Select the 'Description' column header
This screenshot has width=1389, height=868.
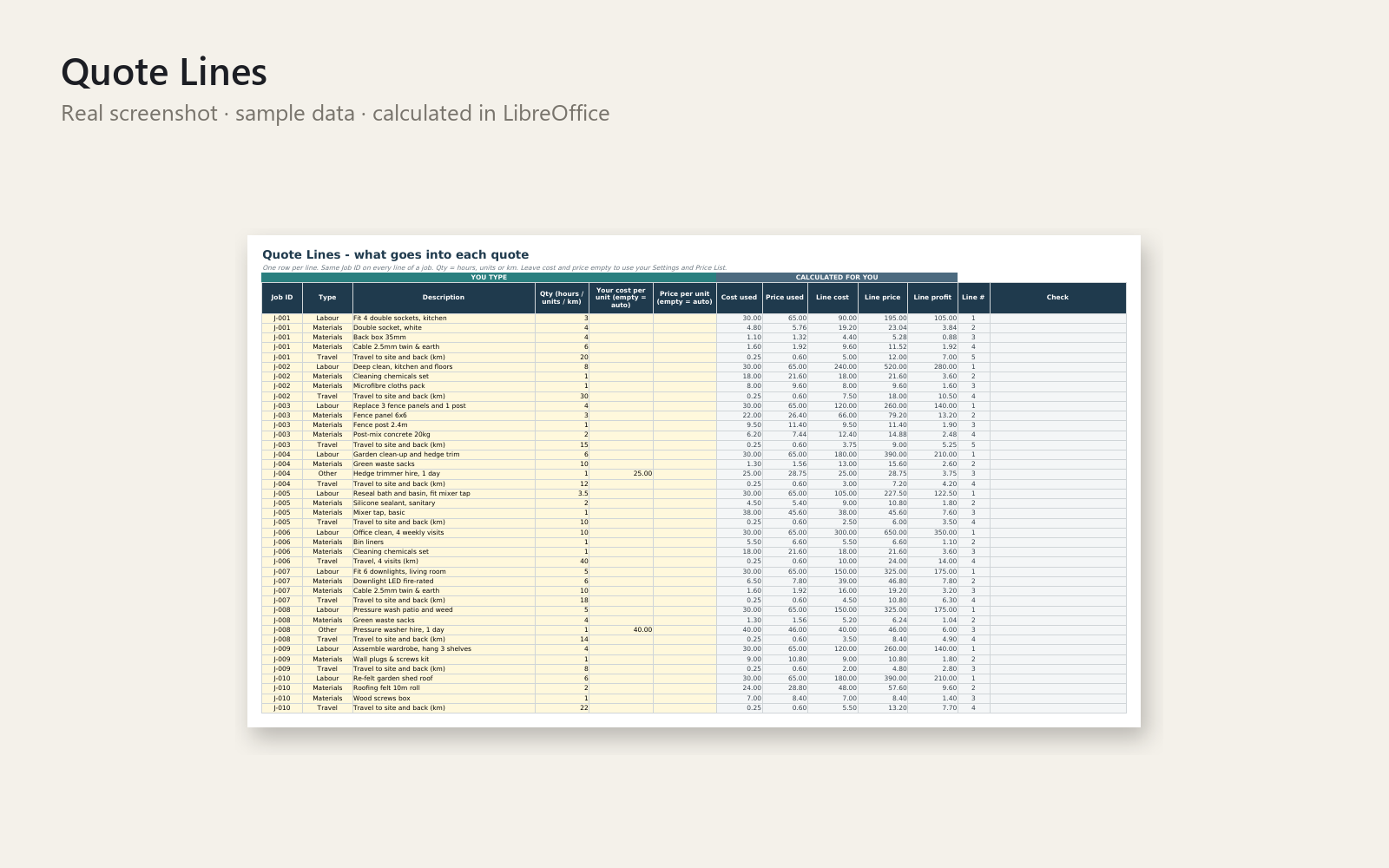click(x=444, y=298)
